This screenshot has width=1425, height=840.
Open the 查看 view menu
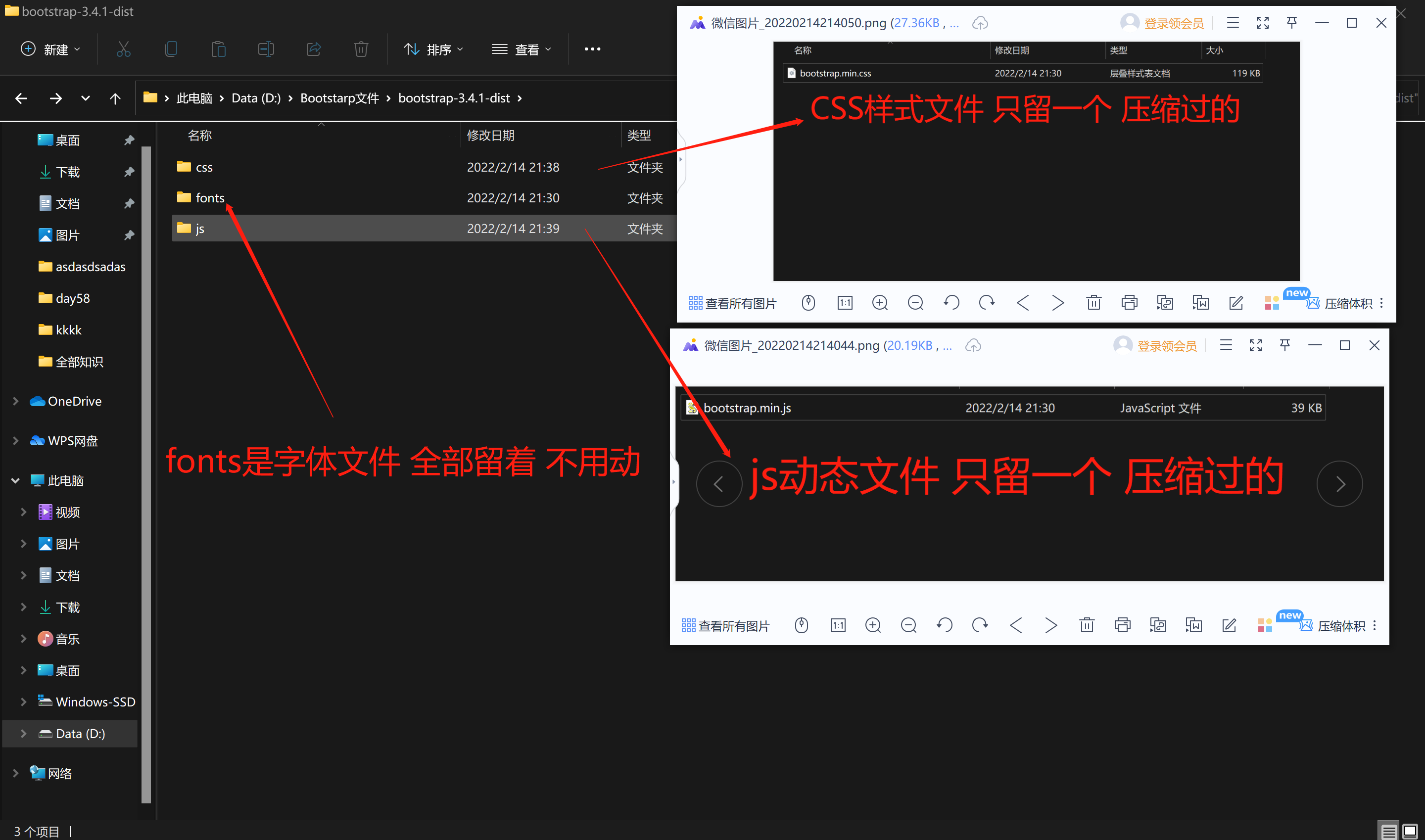coord(521,50)
